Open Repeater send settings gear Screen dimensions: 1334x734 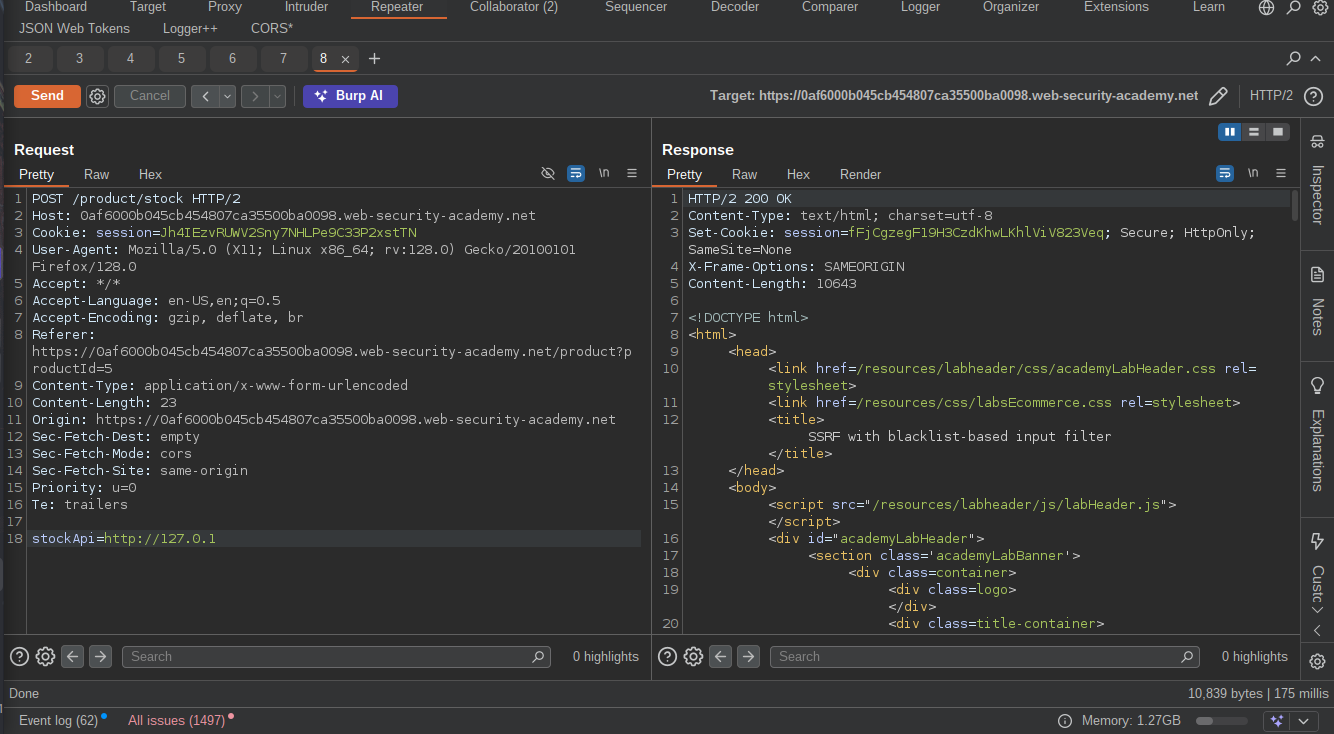97,96
